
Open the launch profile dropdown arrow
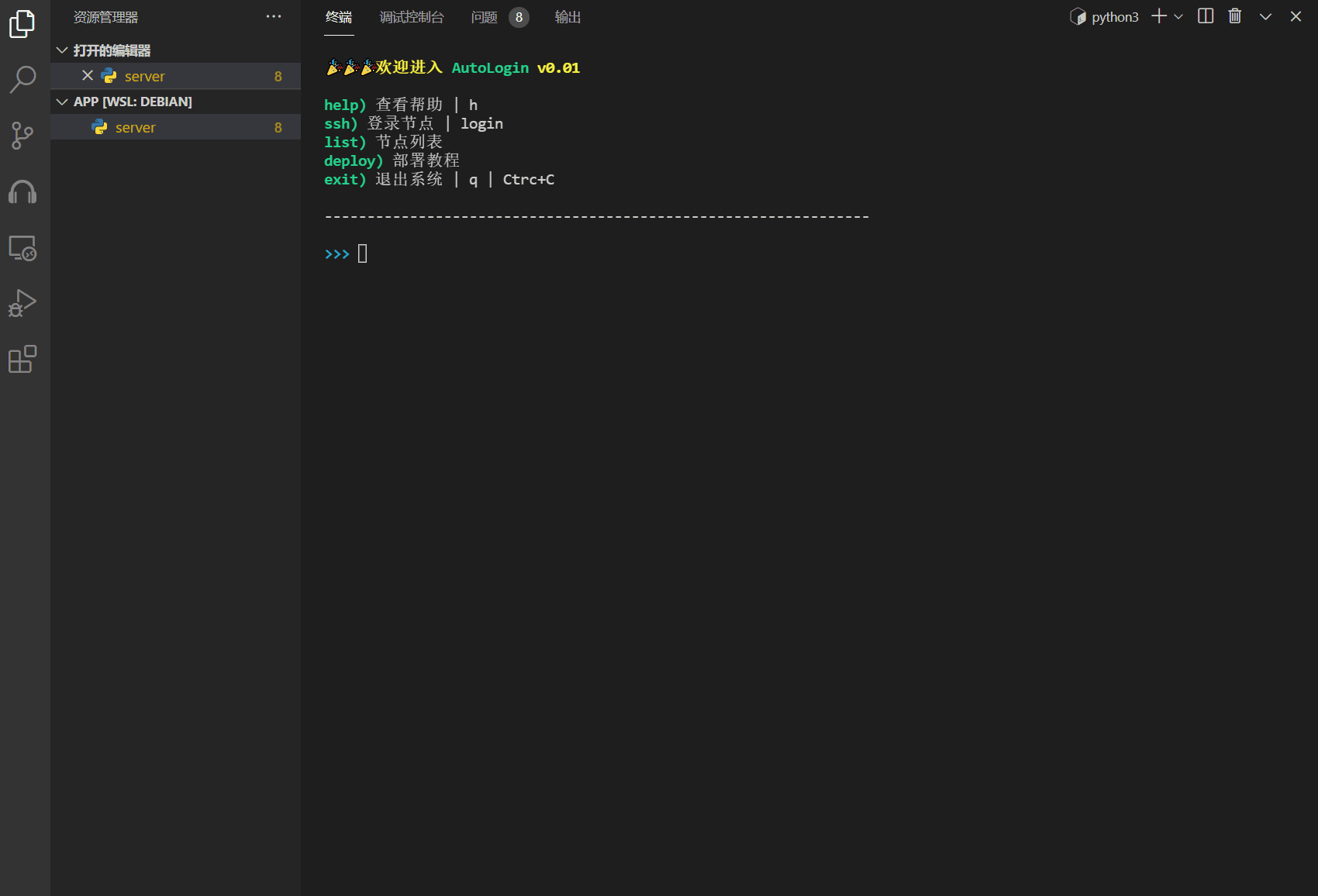(1178, 16)
